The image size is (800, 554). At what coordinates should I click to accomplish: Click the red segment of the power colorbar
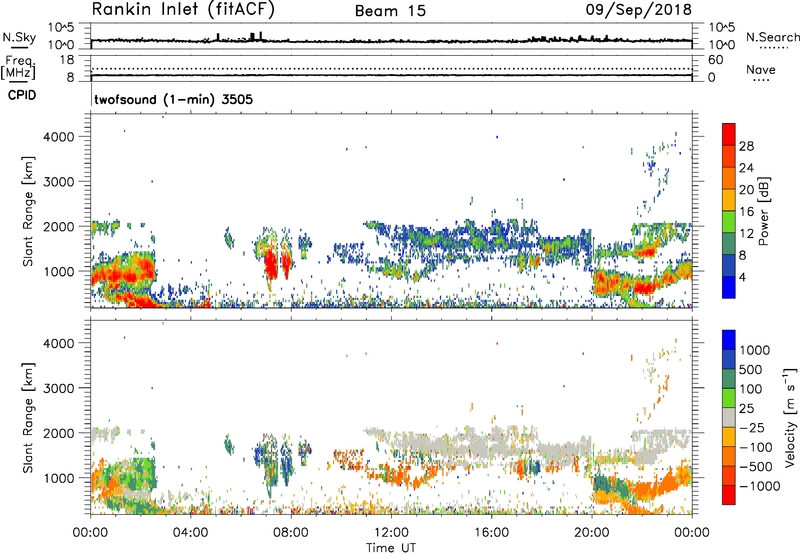pos(729,134)
